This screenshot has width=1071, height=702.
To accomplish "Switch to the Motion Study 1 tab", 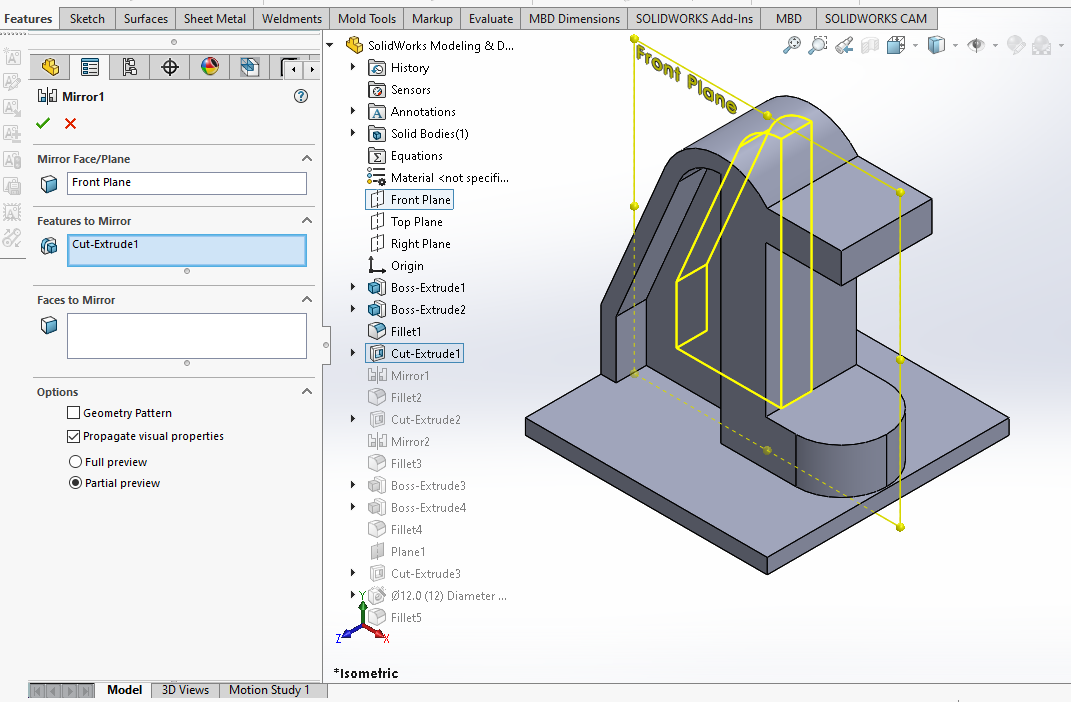I will 269,690.
